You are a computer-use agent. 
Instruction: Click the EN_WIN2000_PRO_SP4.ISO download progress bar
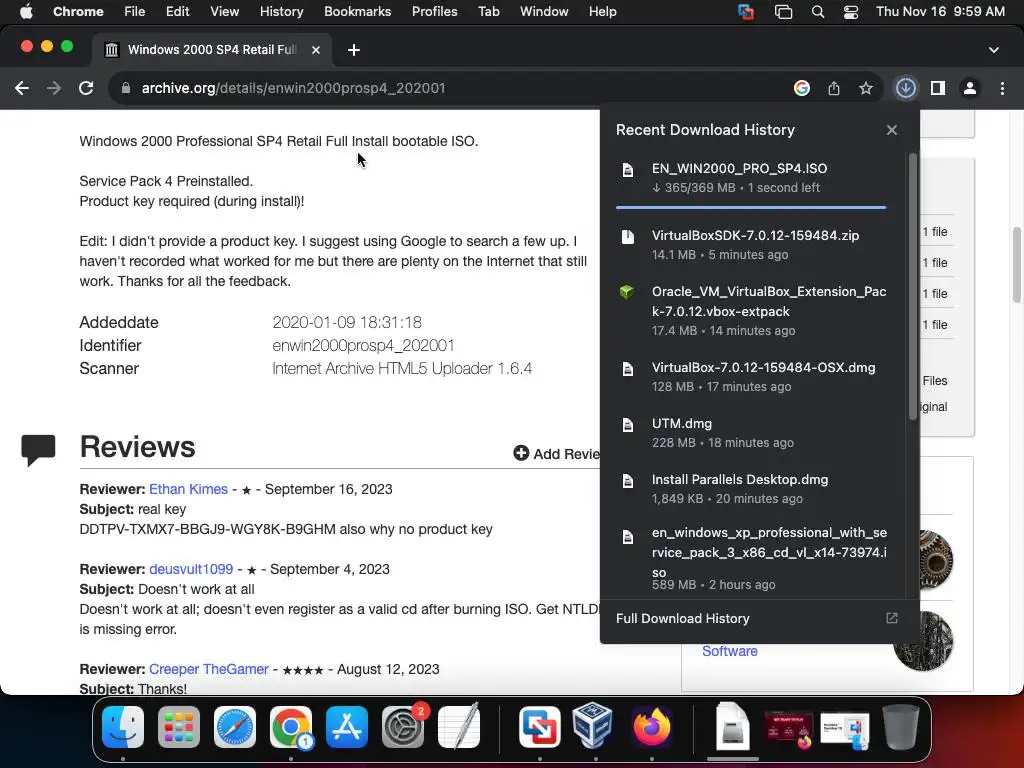click(x=750, y=207)
